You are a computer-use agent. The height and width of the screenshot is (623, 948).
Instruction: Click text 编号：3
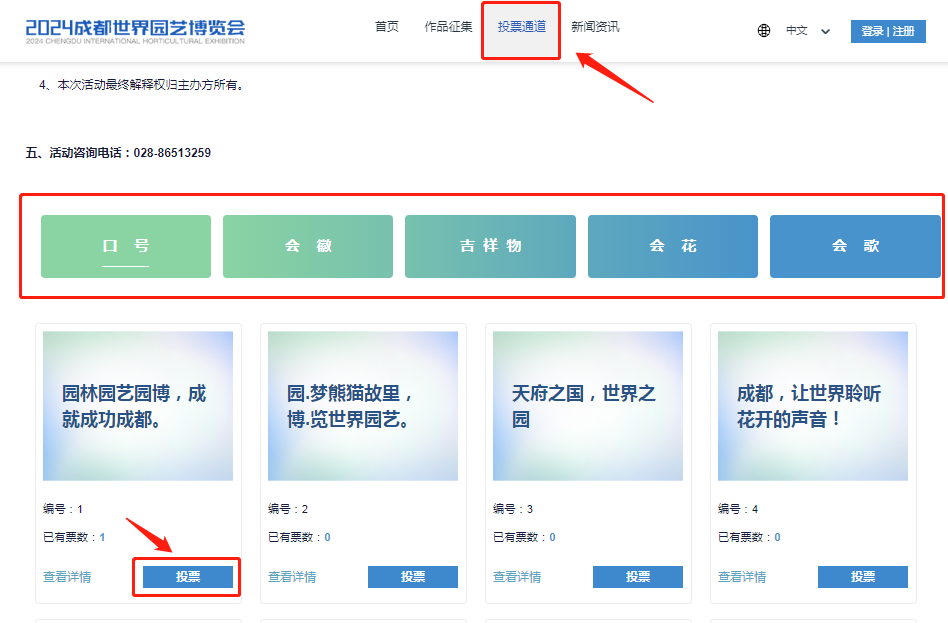pyautogui.click(x=513, y=509)
